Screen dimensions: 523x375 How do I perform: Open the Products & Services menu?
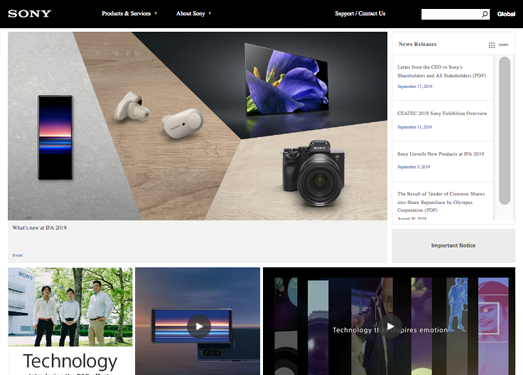coord(126,14)
